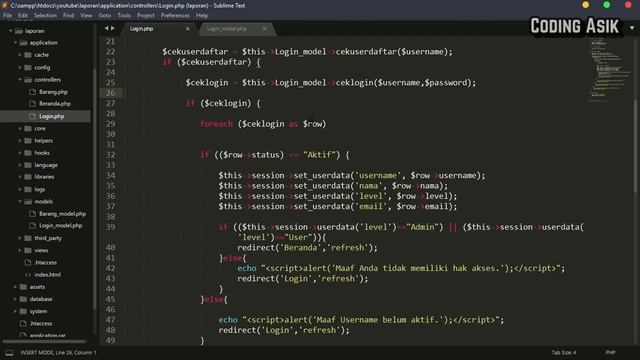
Task: Expand the system folder
Action: tap(16, 311)
